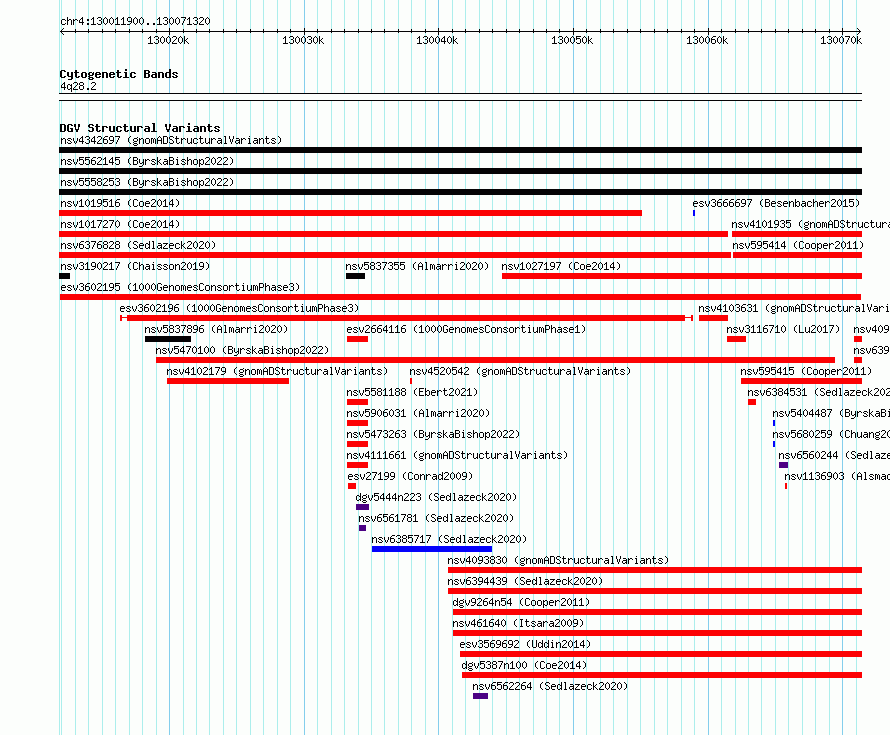Open nsv6560244 Sedlazeck variant label
This screenshot has height=735, width=890.
833,455
